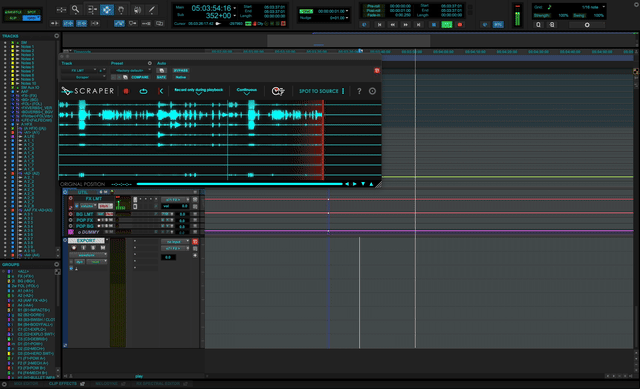Image resolution: width=640 pixels, height=389 pixels.
Task: Click the FX LMT track name
Action: 94,199
